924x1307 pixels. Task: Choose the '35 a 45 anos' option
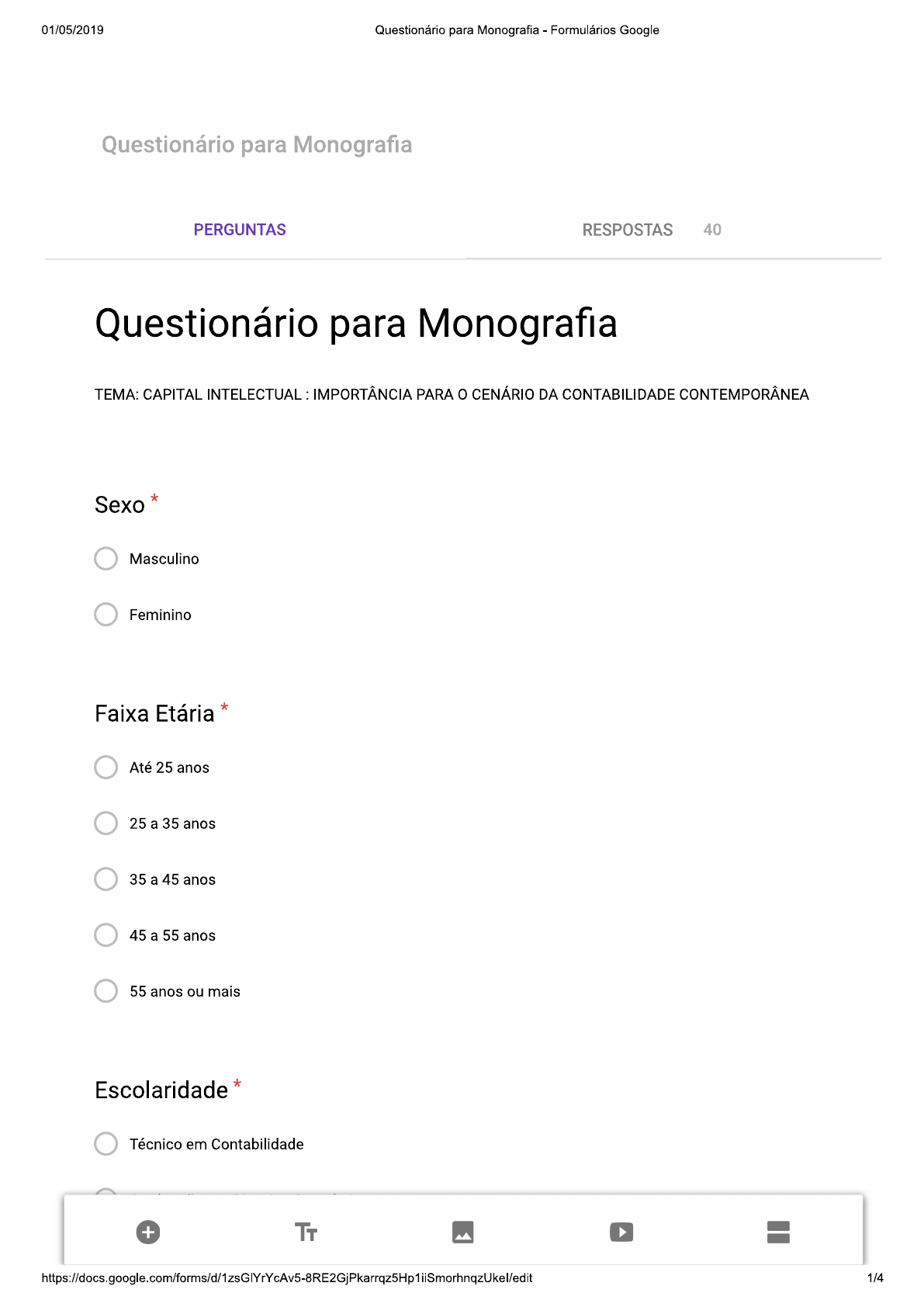[106, 879]
